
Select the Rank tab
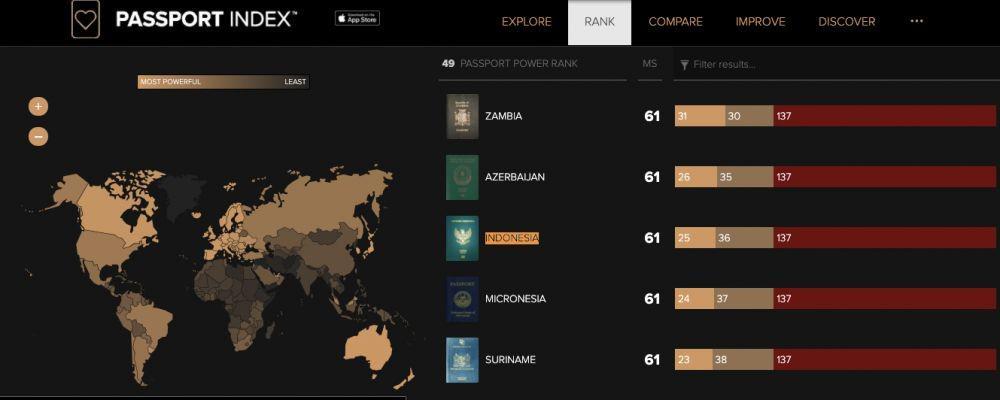599,22
